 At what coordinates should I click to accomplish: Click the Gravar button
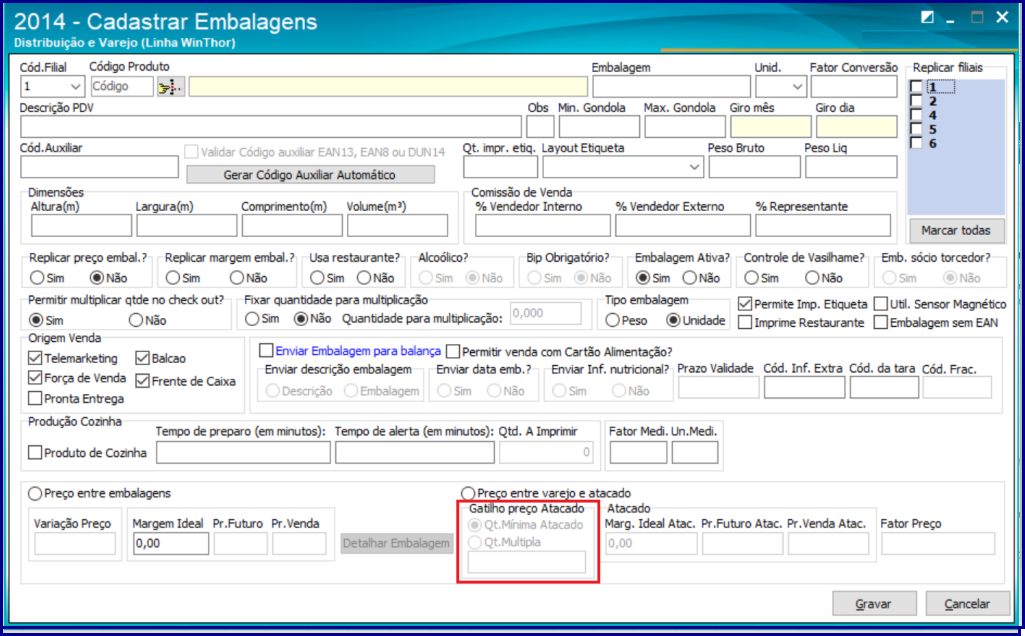point(874,604)
